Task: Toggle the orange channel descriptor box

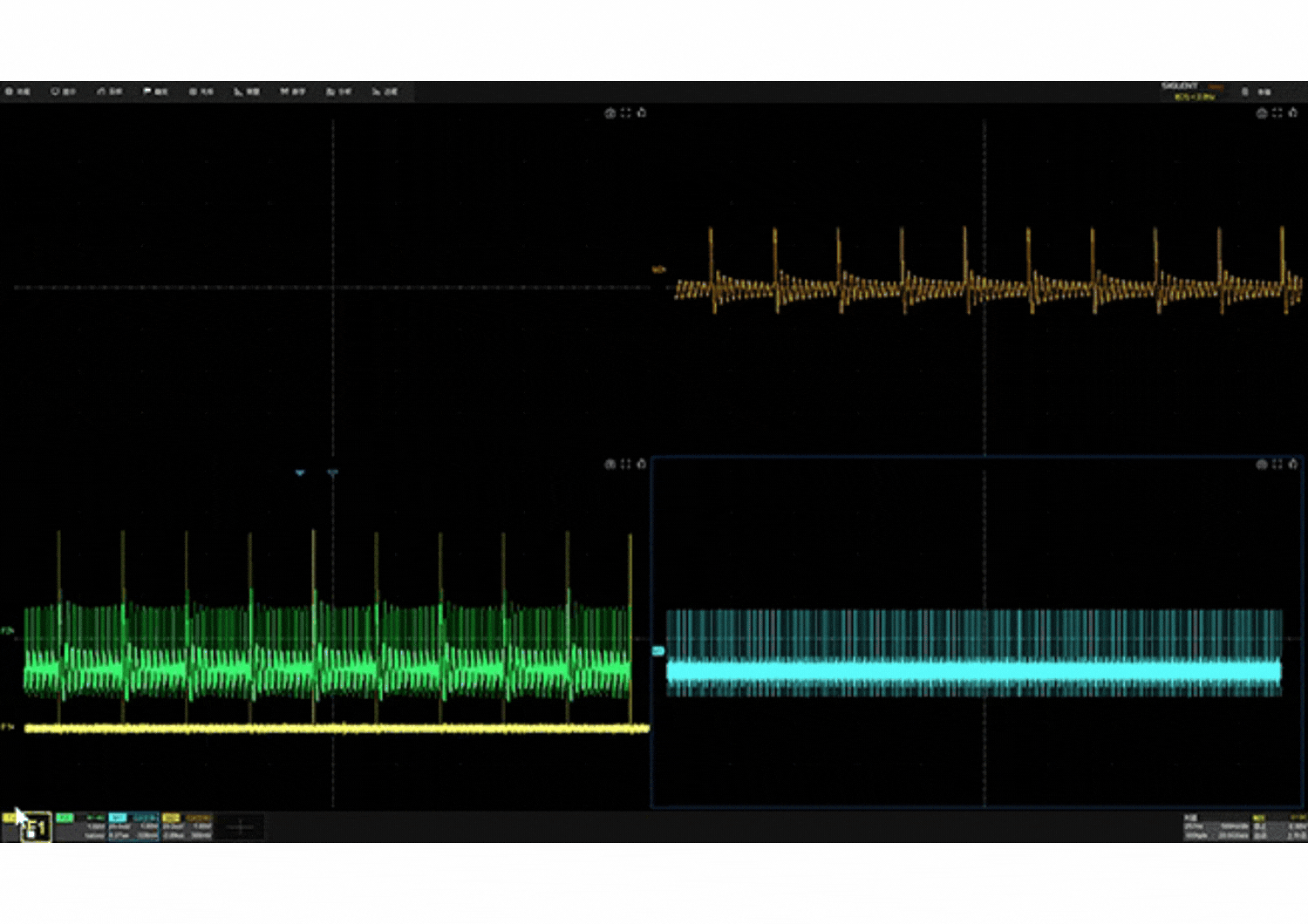Action: coord(187,826)
